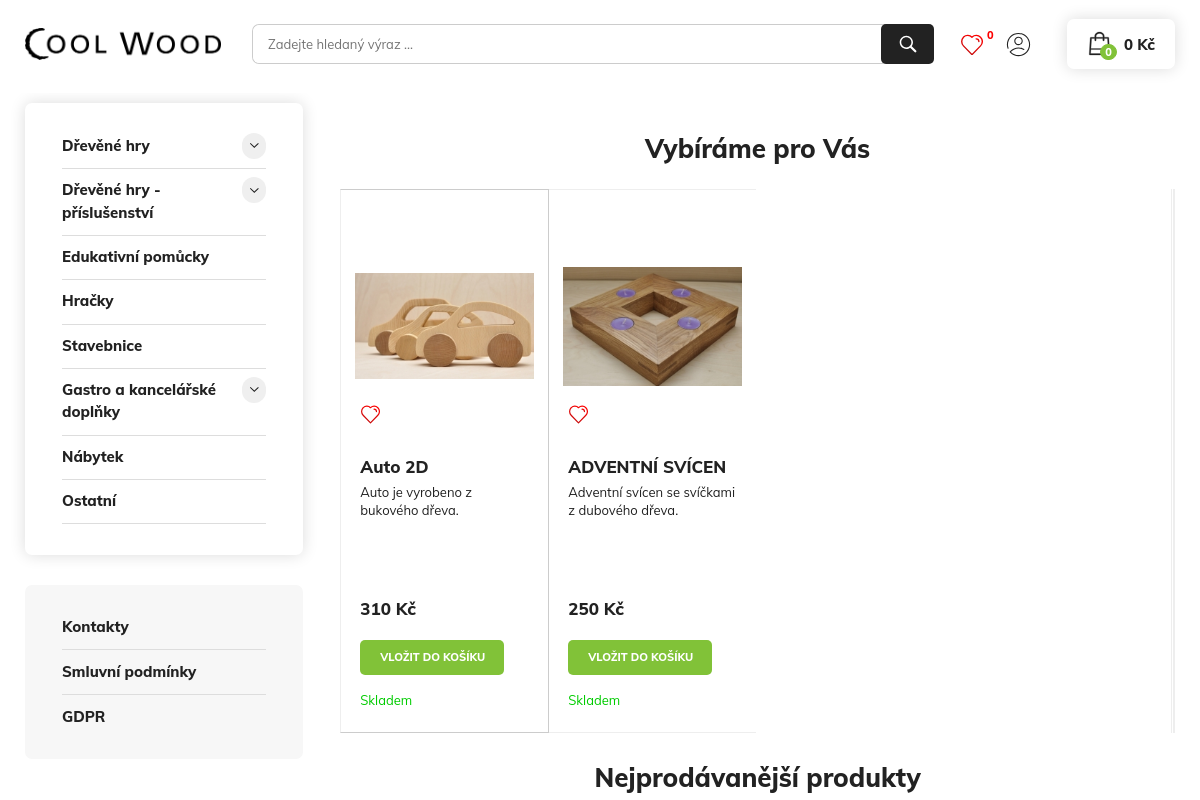The image size is (1200, 800).
Task: Expand Dřevěné hry - příslušenství submenu
Action: pyautogui.click(x=254, y=190)
